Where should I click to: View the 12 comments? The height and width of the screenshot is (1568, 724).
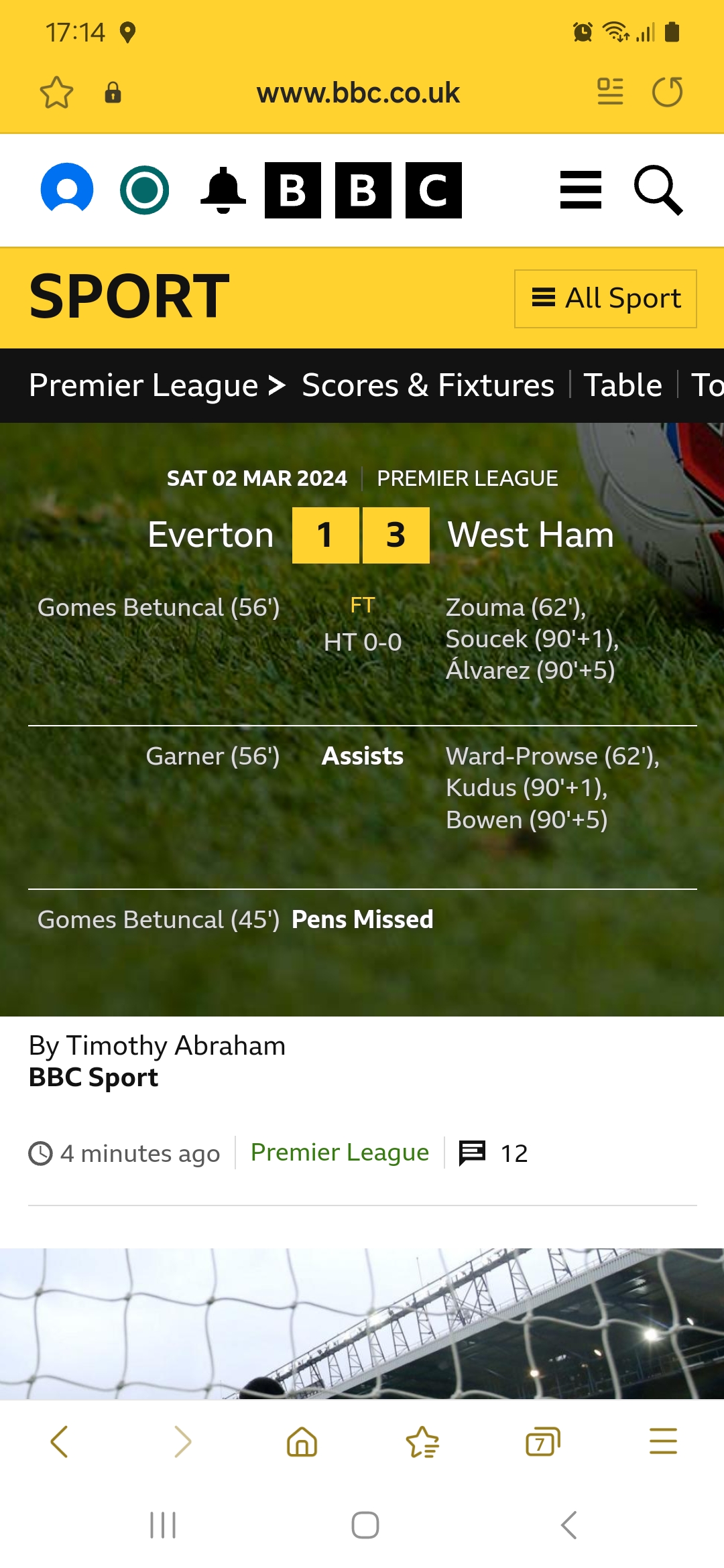click(x=494, y=1153)
